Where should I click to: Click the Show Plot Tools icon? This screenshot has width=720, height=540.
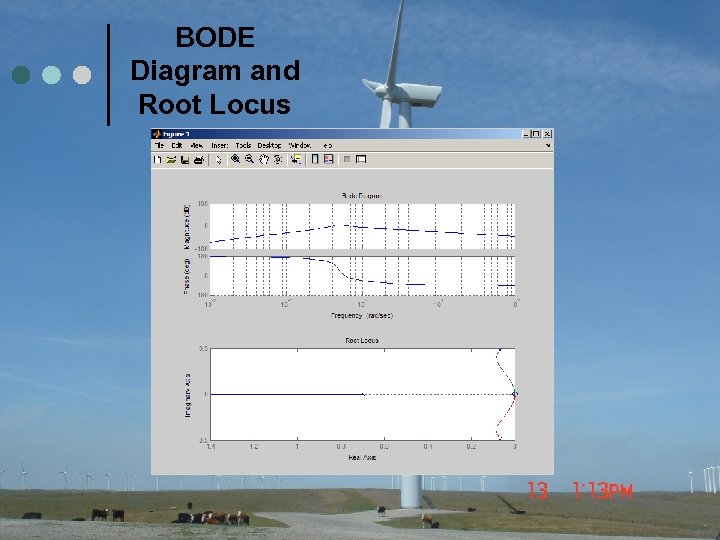coord(361,159)
